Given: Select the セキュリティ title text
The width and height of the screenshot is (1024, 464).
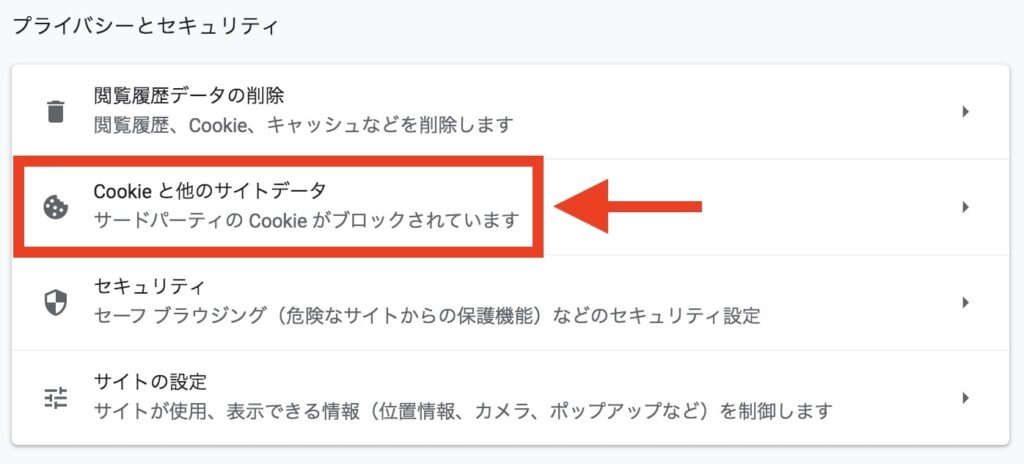Looking at the screenshot, I should point(150,286).
